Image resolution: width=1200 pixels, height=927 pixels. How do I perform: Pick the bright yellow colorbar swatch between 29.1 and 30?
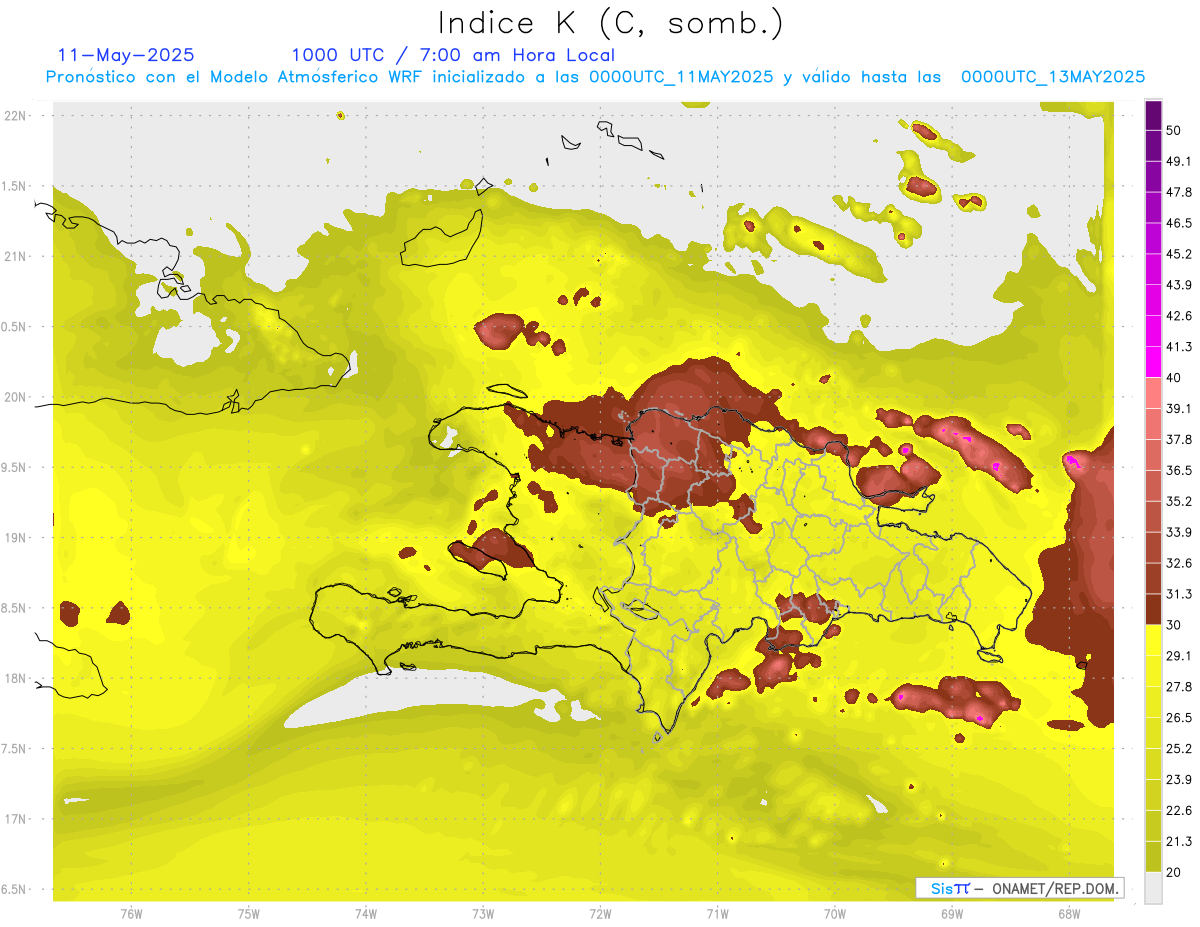point(1153,641)
